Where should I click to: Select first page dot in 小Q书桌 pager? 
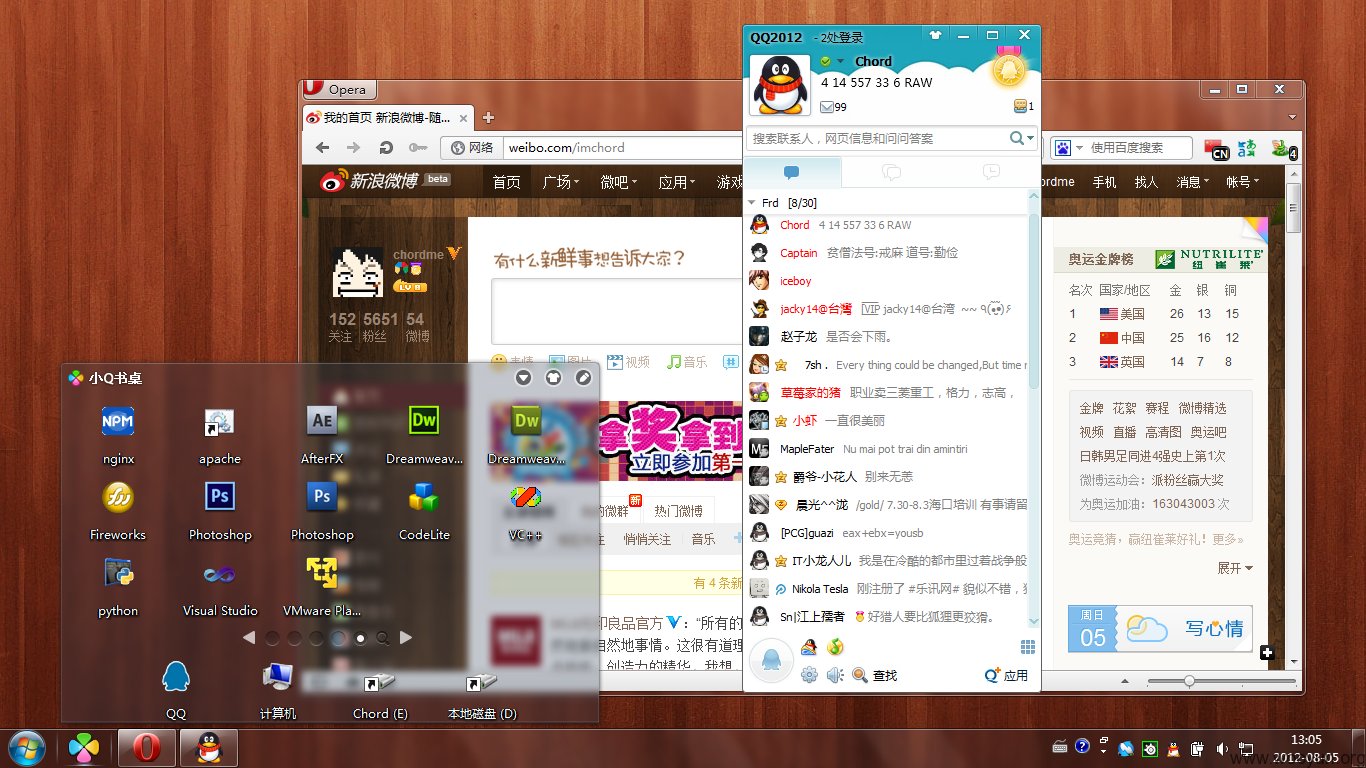point(272,638)
